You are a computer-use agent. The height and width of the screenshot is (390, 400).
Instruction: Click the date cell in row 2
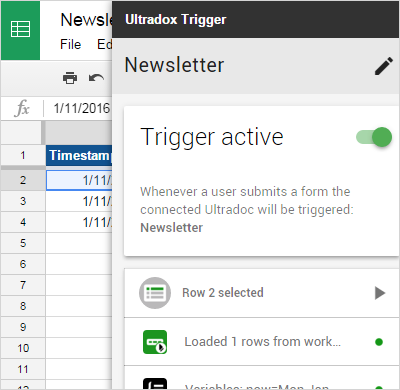pos(79,180)
